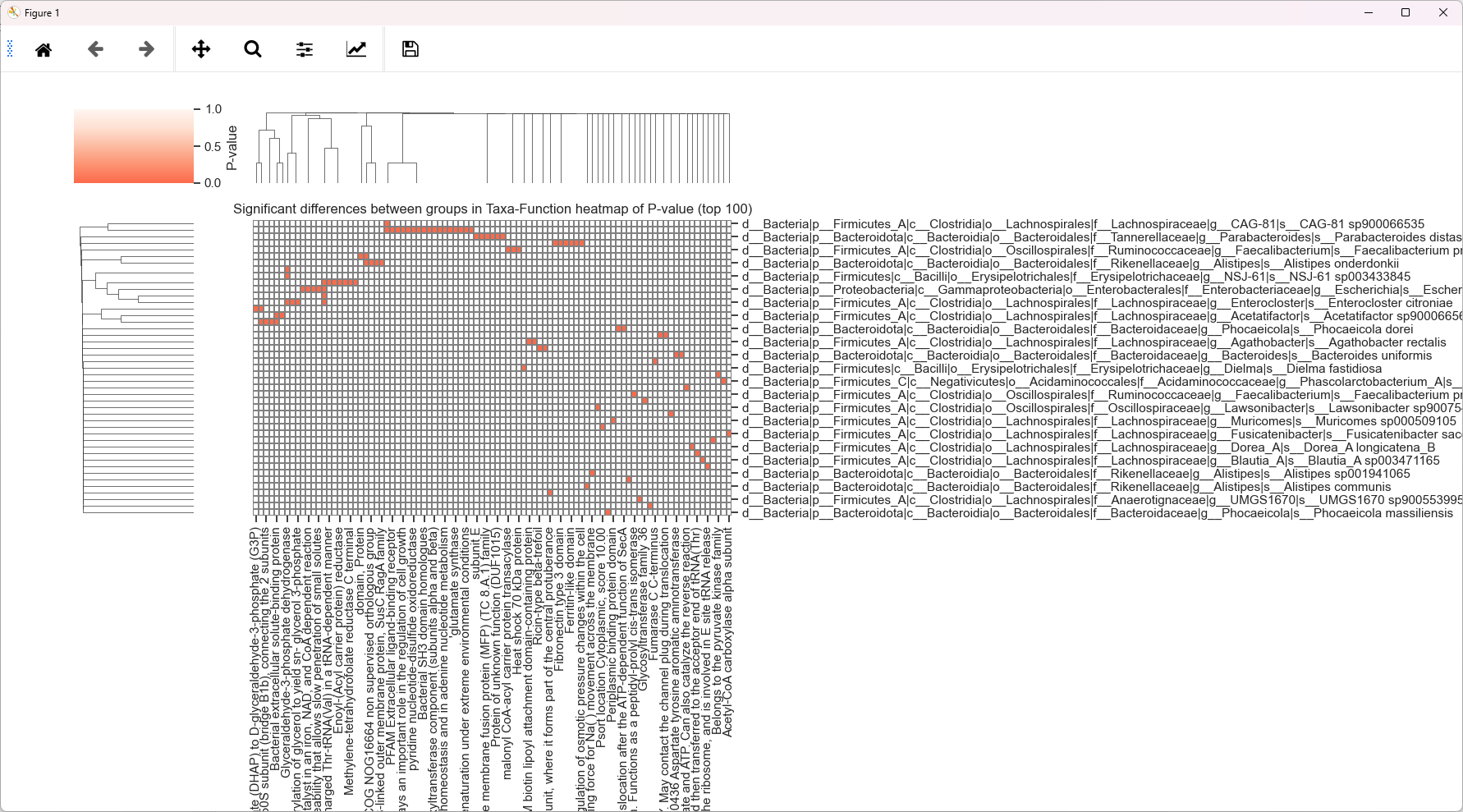Image resolution: width=1463 pixels, height=812 pixels.
Task: Click the colorbar tick value 0.0
Action: pos(213,183)
